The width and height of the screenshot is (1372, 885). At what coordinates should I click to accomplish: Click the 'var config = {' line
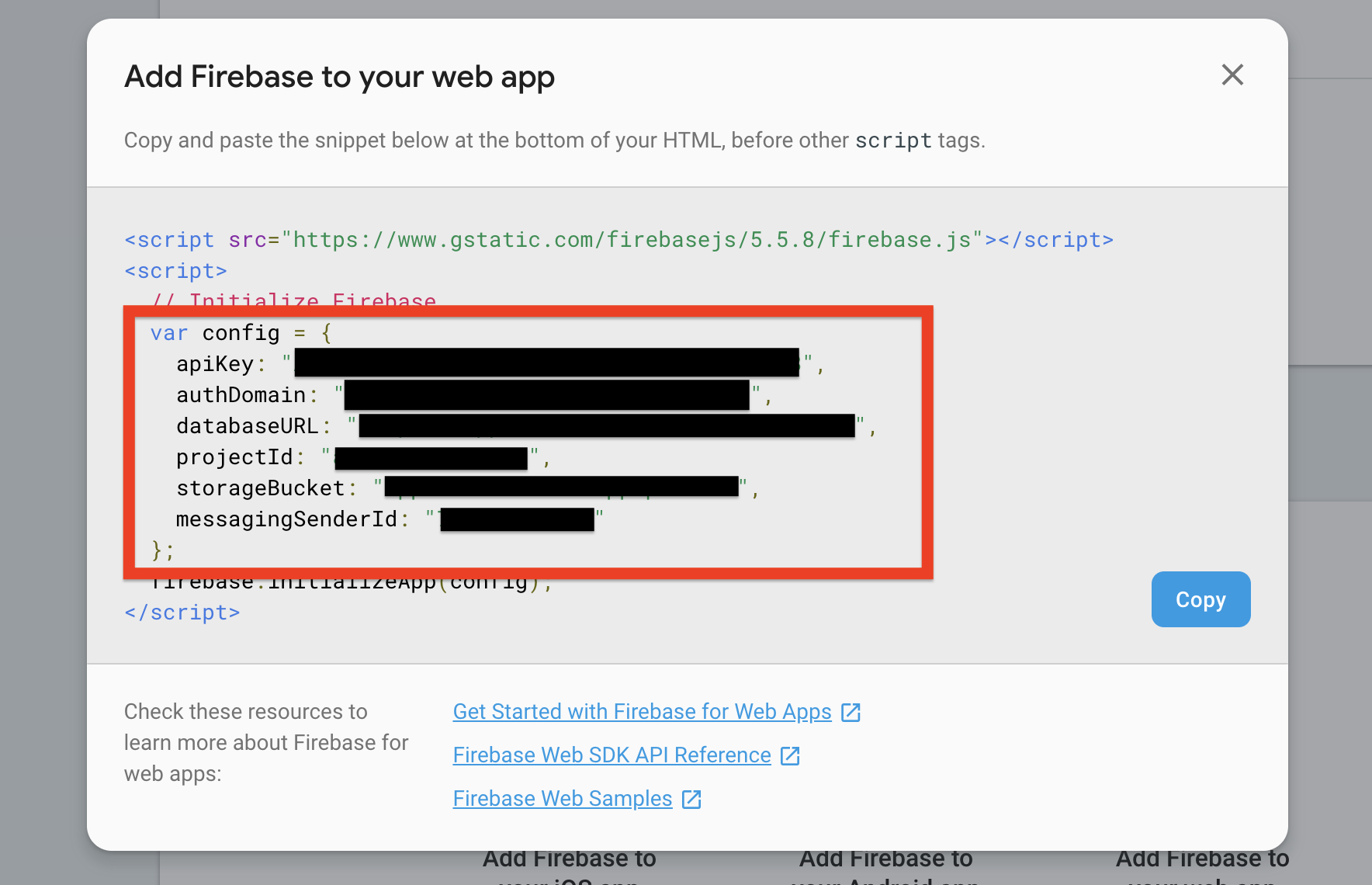[x=241, y=333]
